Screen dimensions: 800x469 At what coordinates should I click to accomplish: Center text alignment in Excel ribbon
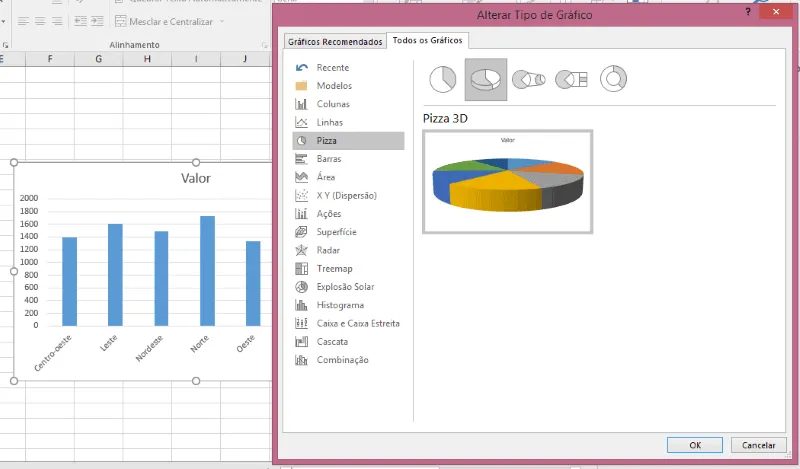pyautogui.click(x=40, y=21)
